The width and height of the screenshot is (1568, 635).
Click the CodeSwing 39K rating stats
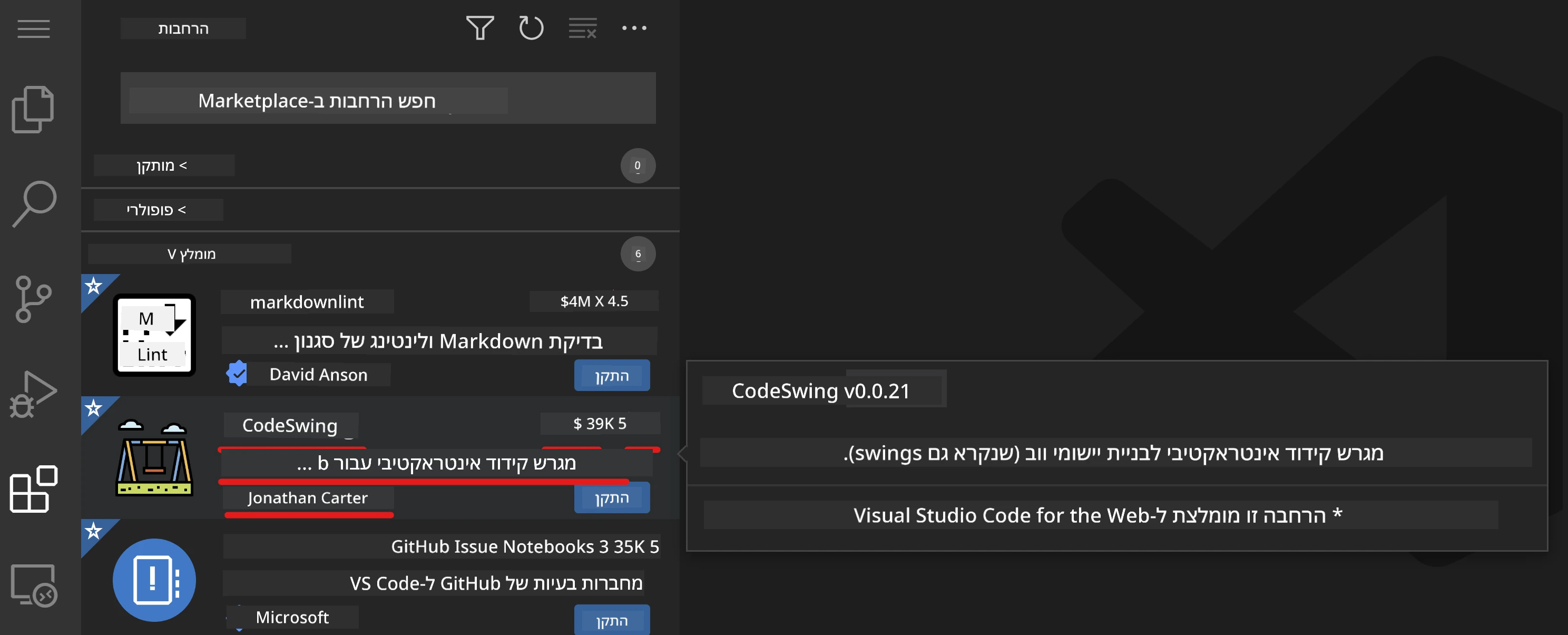pyautogui.click(x=600, y=424)
